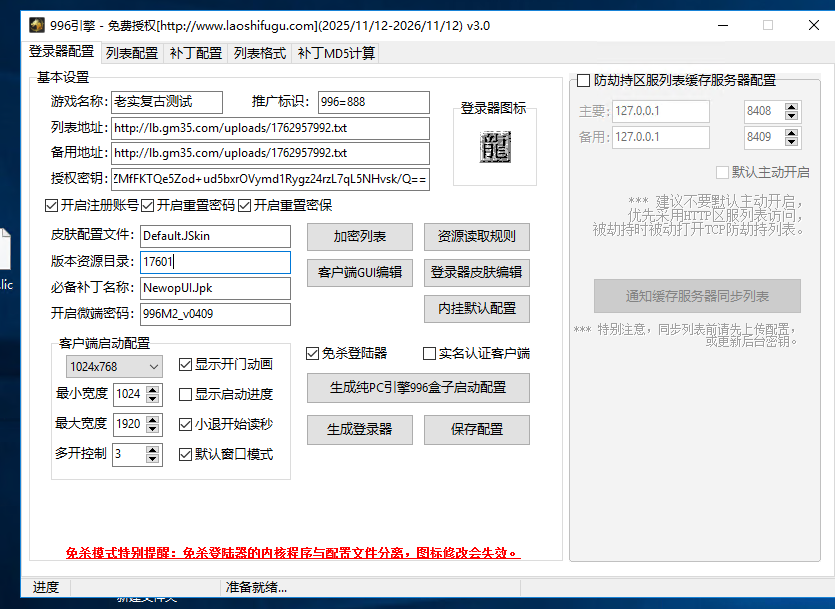
Task: Focus the 授权密钥 input field
Action: [x=270, y=179]
